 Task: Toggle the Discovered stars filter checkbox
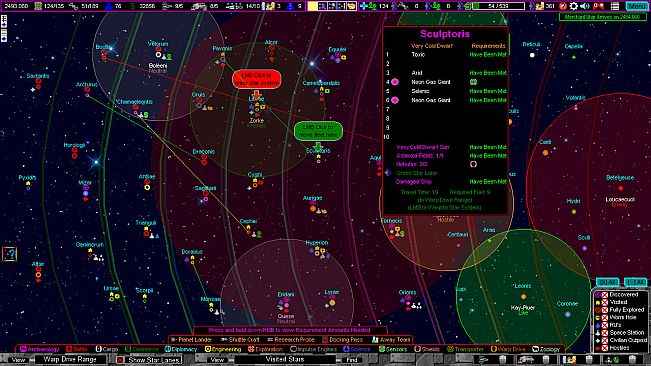click(x=605, y=295)
